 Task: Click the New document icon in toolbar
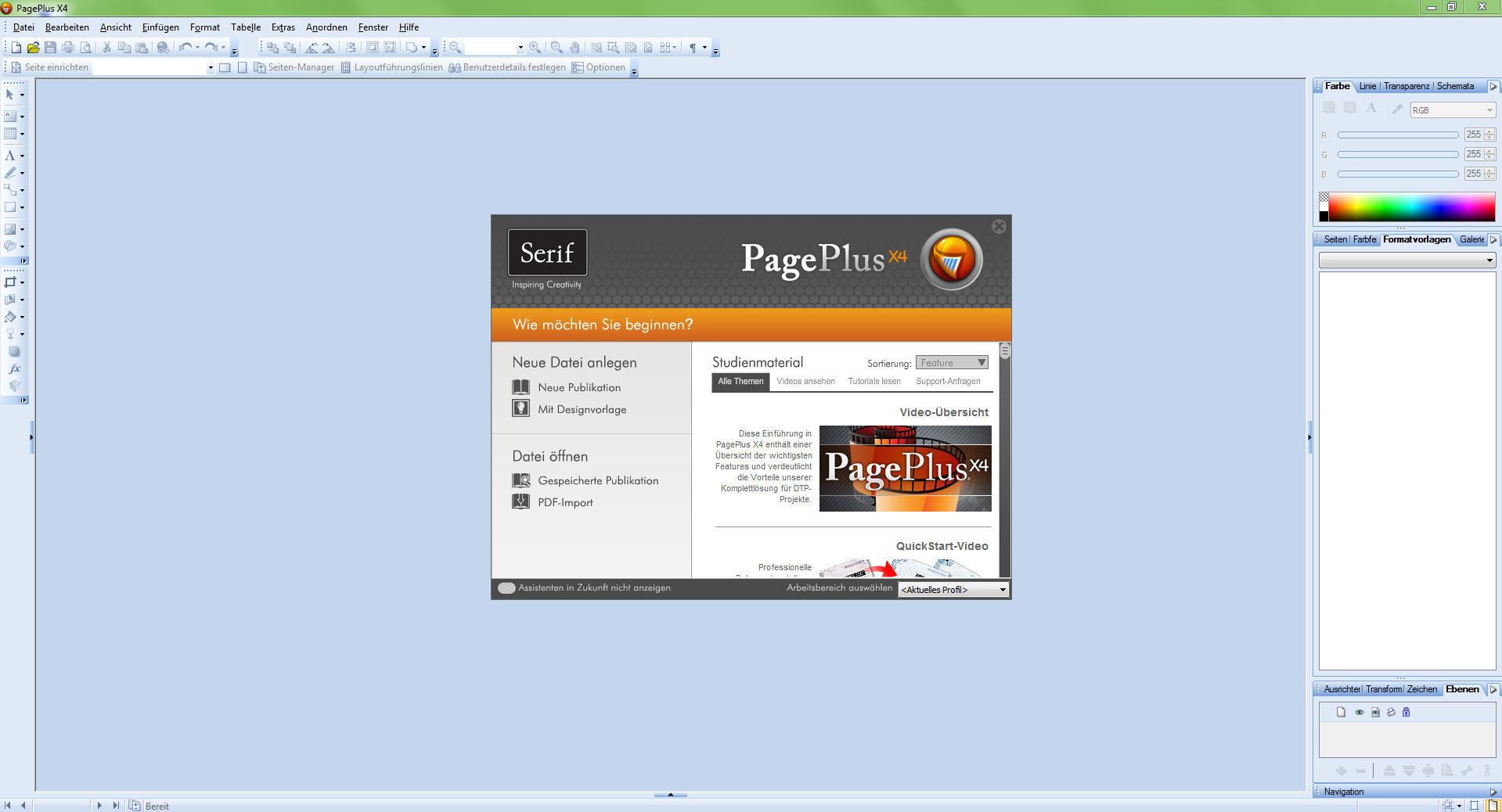[x=16, y=48]
